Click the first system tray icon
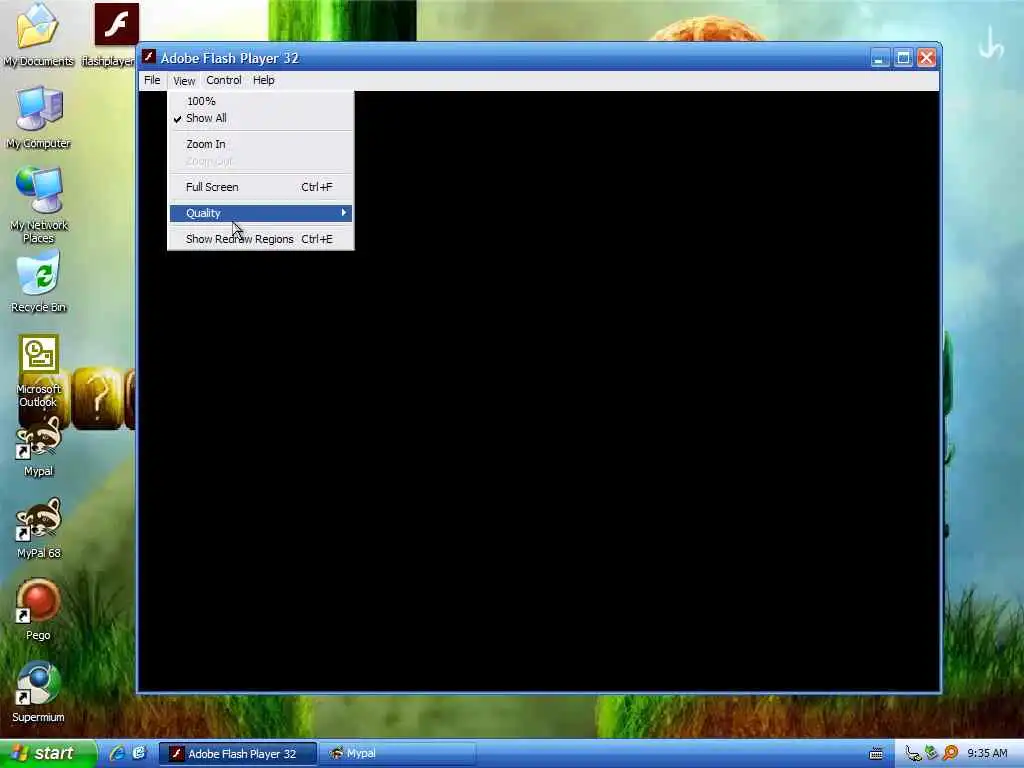 pos(913,754)
